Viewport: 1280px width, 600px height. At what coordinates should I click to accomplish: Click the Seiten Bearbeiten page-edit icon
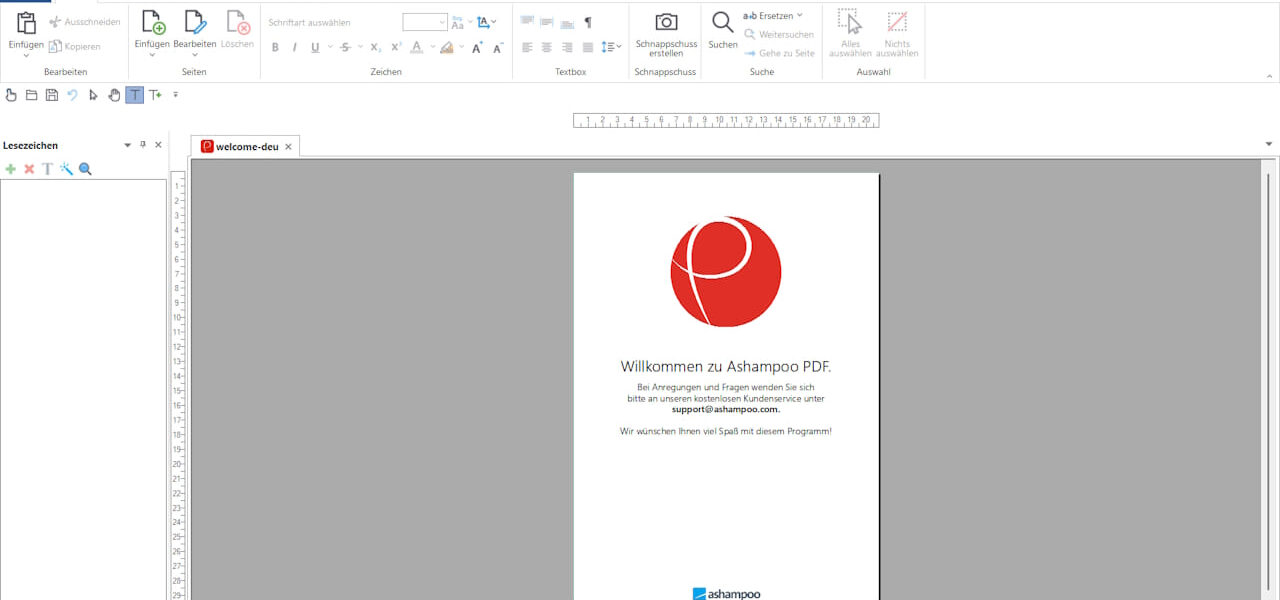tap(195, 23)
